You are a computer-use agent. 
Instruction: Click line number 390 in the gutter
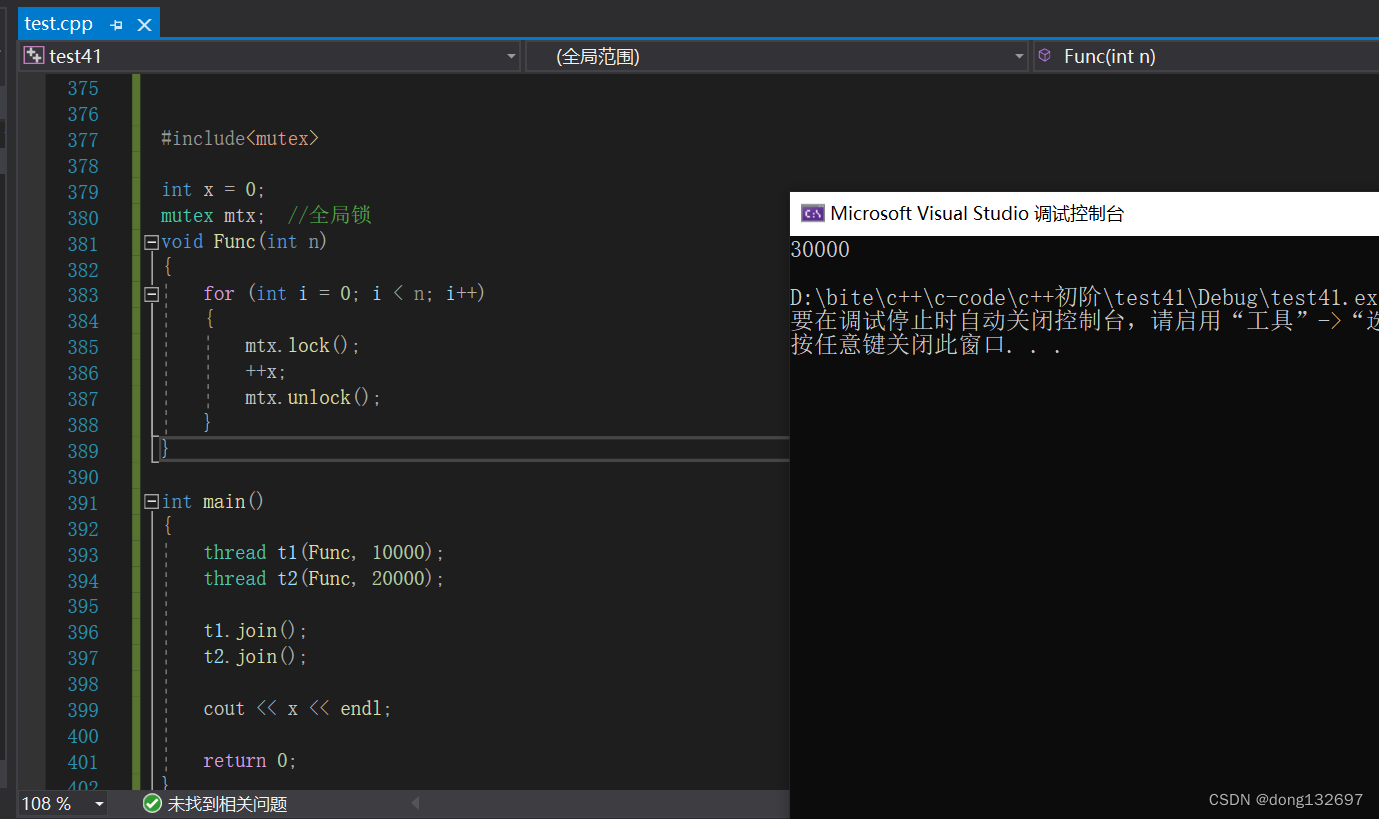[83, 477]
